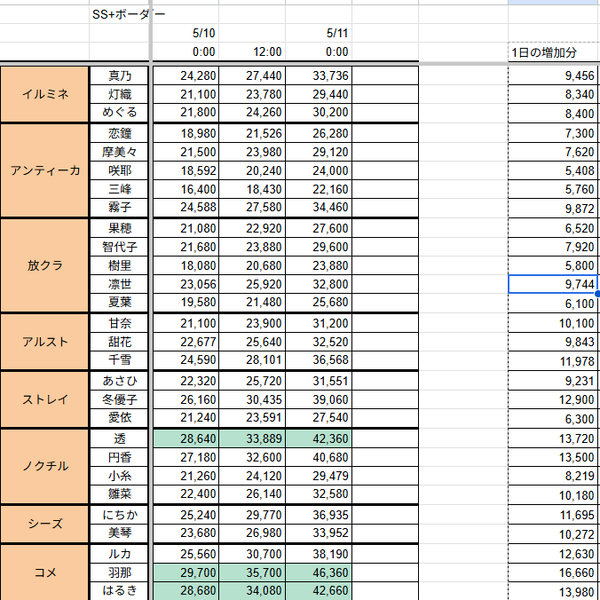Click the increase value 12,900
Image resolution: width=600 pixels, height=600 pixels.
pyautogui.click(x=553, y=400)
